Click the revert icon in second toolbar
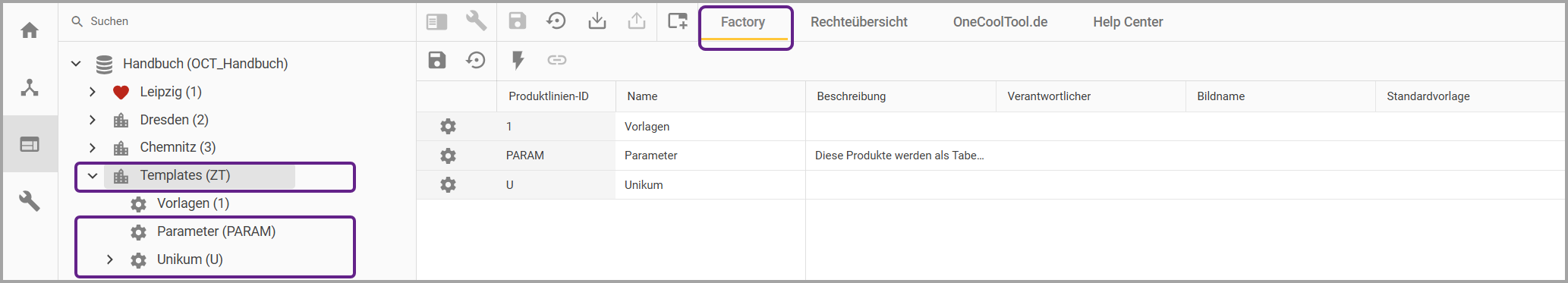The image size is (1568, 283). click(476, 60)
